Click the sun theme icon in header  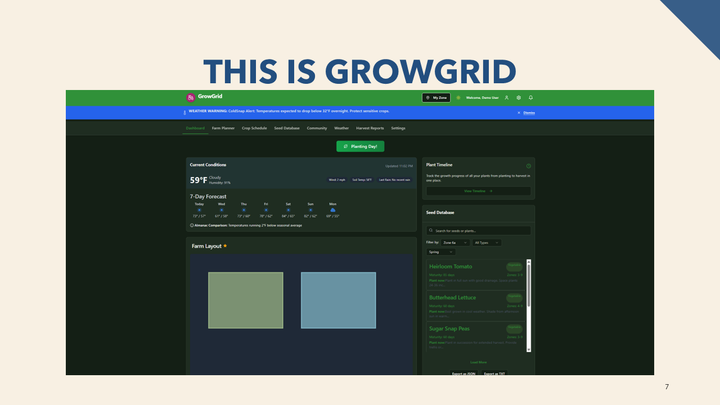point(458,98)
